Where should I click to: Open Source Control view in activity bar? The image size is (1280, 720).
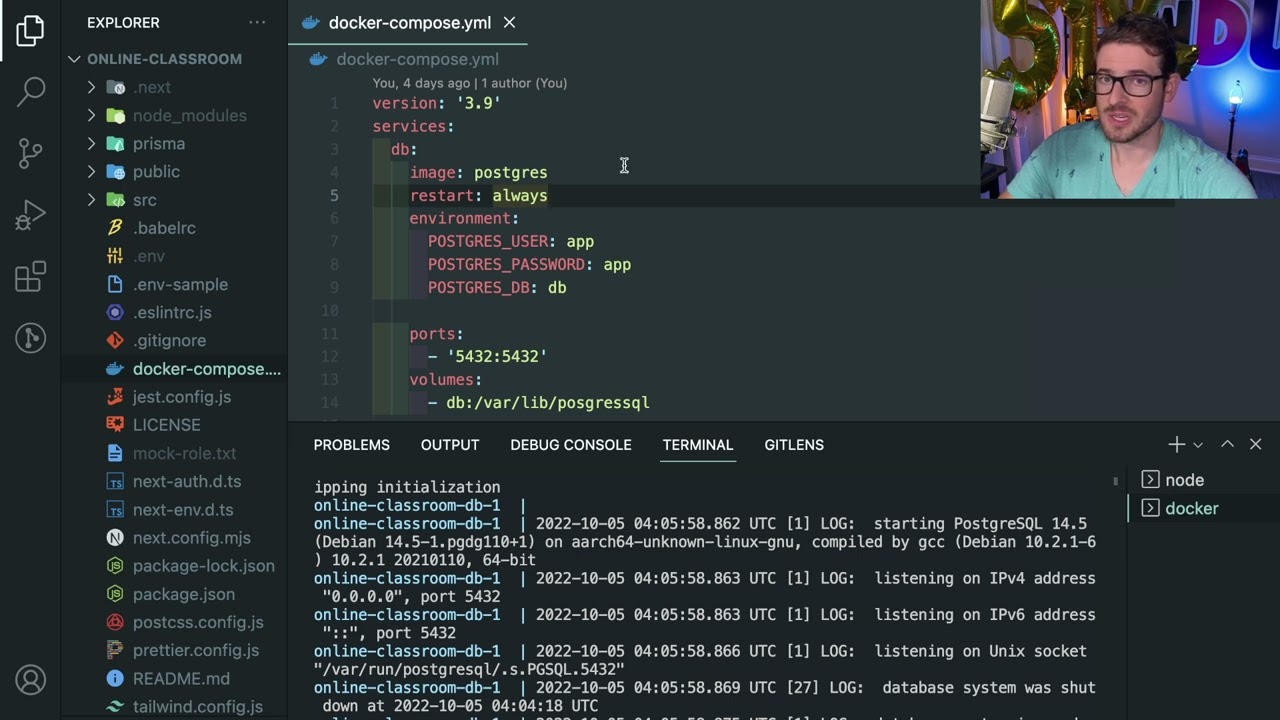[x=30, y=153]
